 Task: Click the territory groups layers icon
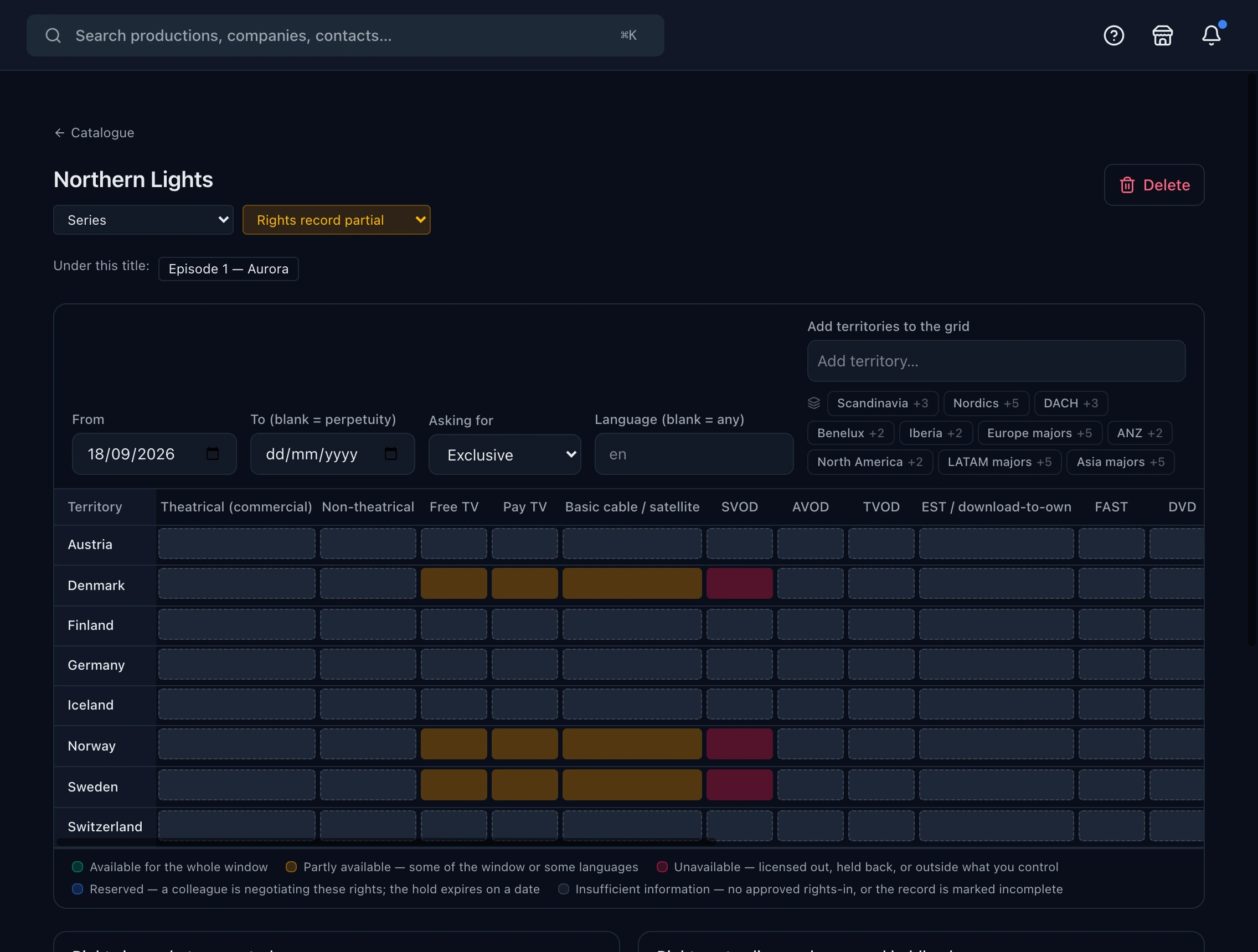pos(814,403)
